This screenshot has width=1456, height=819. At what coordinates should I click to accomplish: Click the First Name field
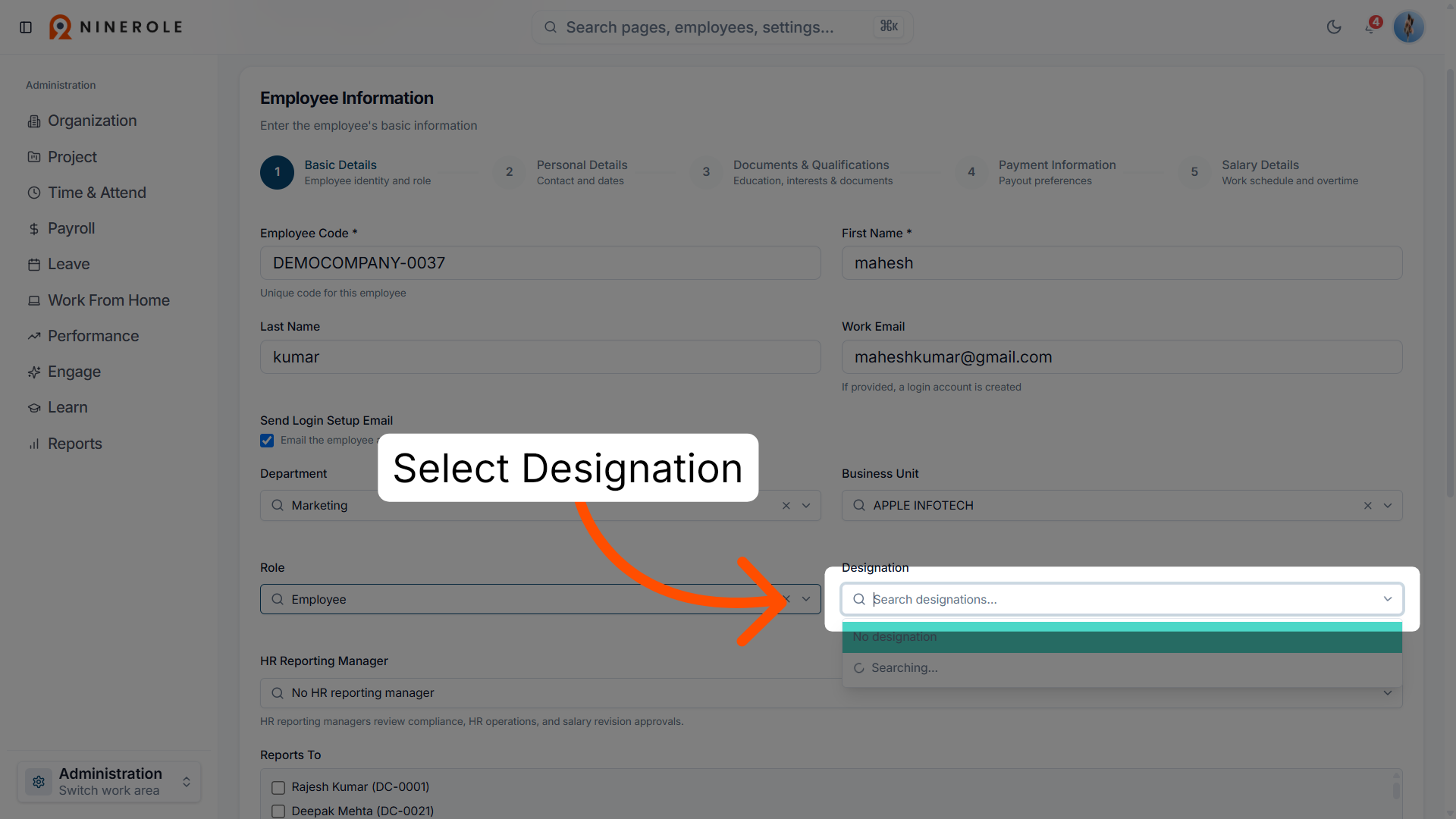(x=1122, y=263)
